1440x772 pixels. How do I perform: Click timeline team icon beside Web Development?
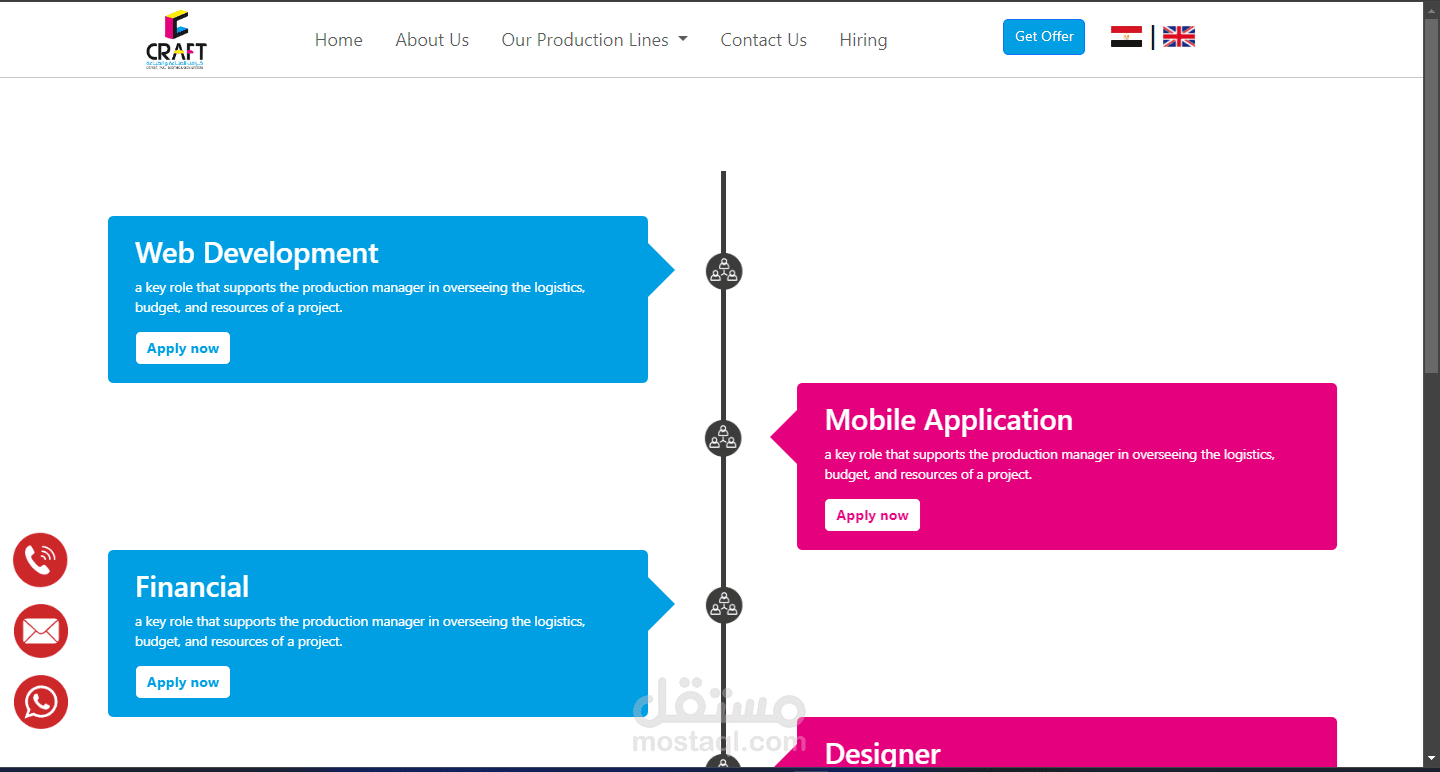(x=723, y=271)
